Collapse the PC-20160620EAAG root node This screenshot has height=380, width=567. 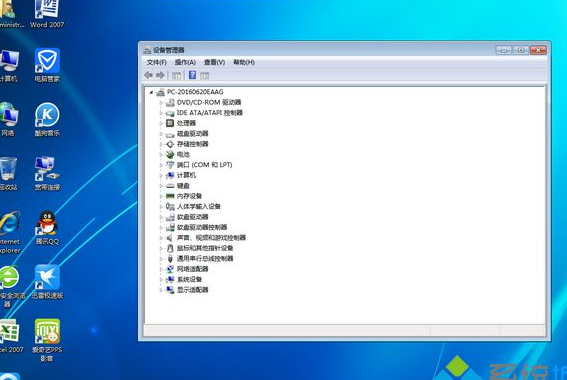pyautogui.click(x=151, y=92)
